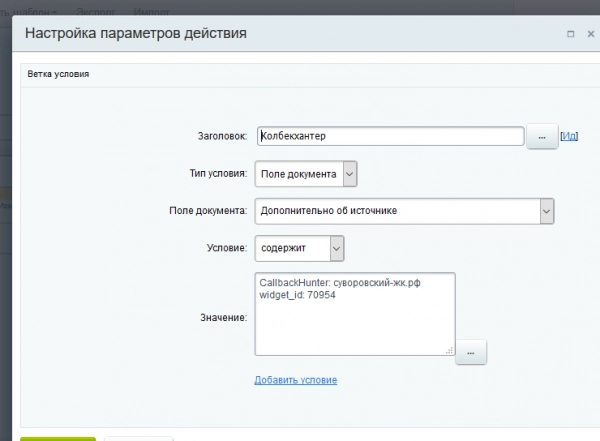Screen dimensions: 600x441
Task: Open the Условие dropdown showing 'содержит'
Action: click(299, 247)
